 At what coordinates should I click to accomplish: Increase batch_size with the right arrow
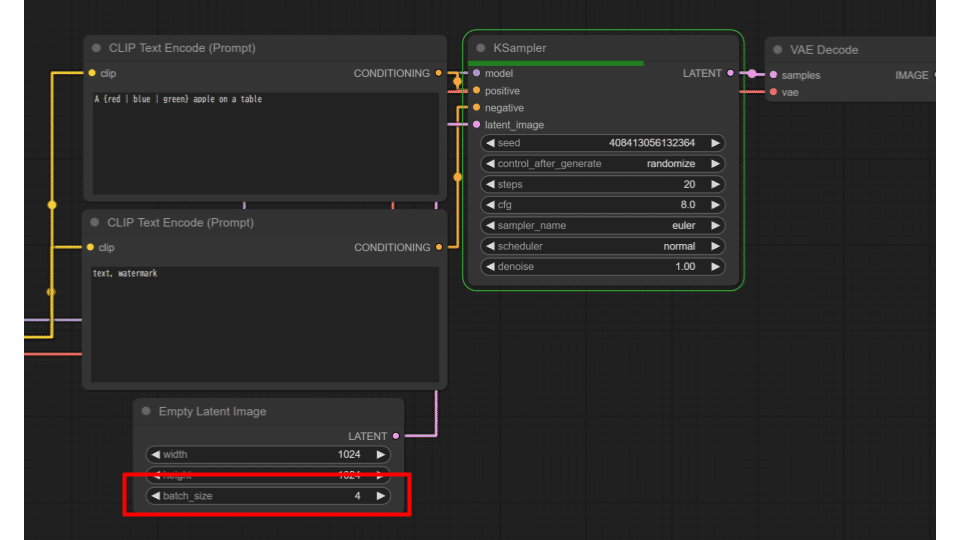(380, 495)
